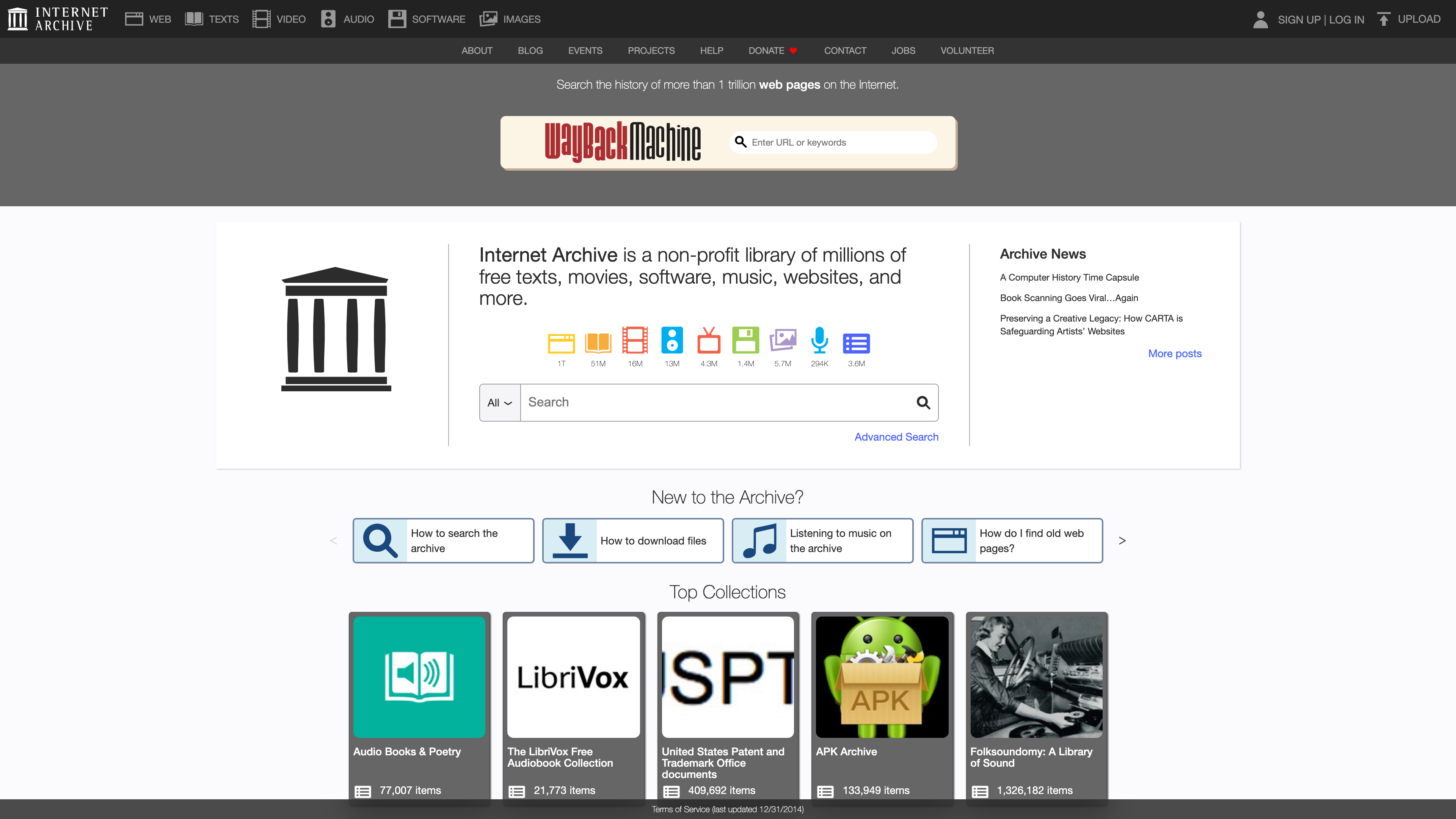Image resolution: width=1456 pixels, height=819 pixels.
Task: Click the 4.3M TV icon
Action: click(x=709, y=340)
